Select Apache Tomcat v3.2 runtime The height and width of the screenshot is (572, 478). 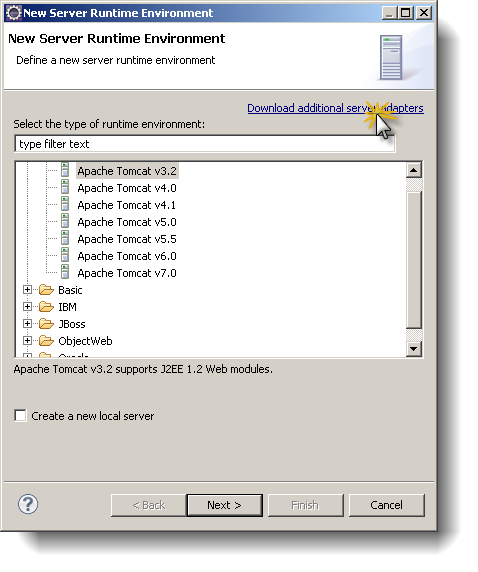point(127,171)
